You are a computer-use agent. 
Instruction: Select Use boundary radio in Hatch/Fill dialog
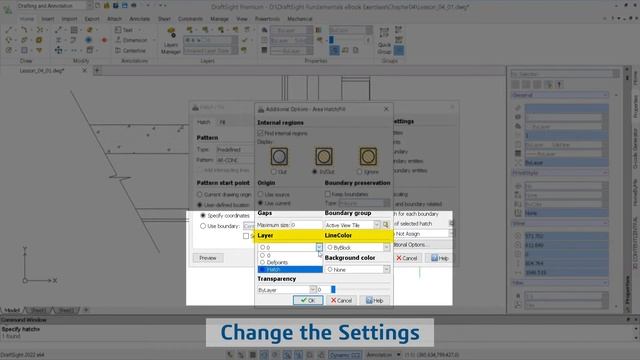203,226
